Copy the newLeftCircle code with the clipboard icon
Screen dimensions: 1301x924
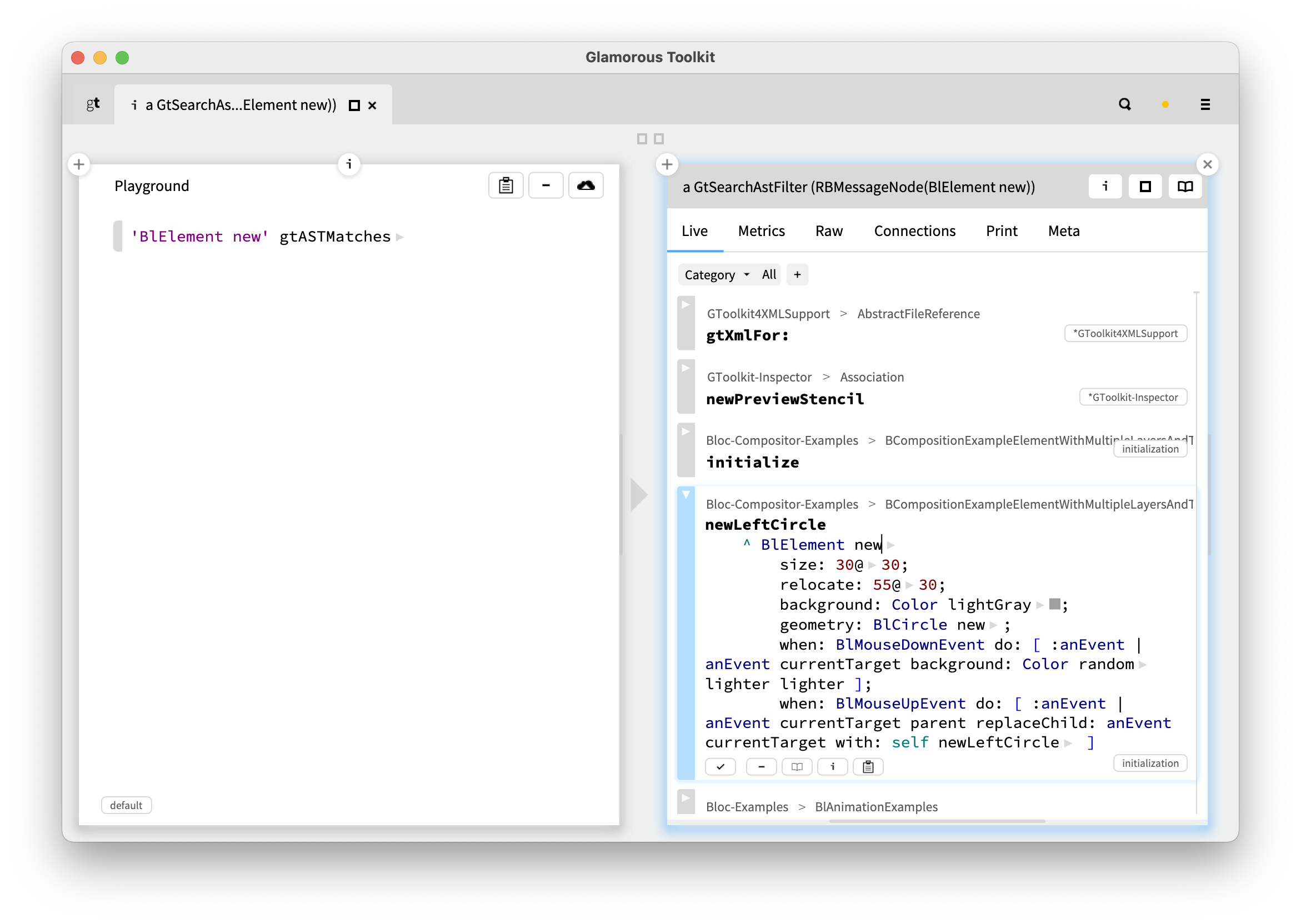(x=868, y=766)
